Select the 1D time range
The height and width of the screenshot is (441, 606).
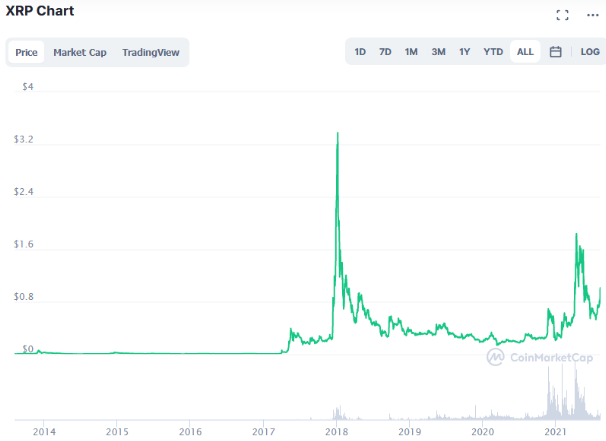click(360, 52)
